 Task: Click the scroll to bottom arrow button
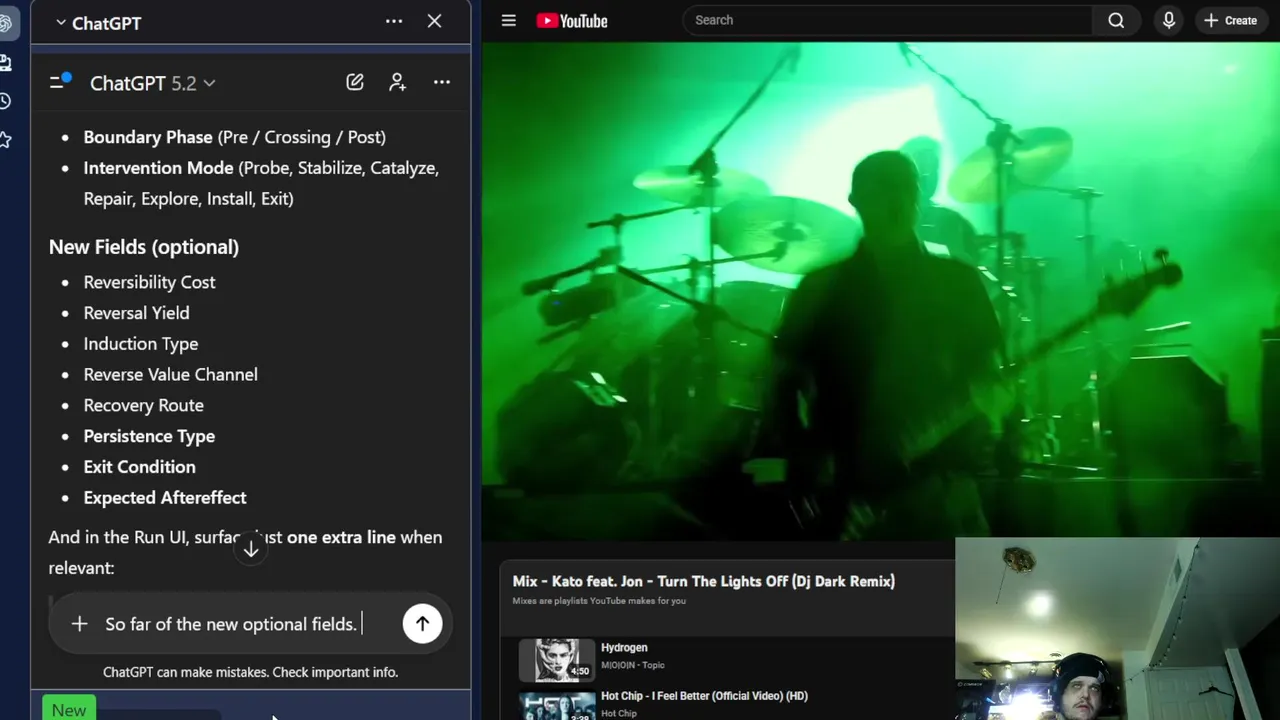coord(251,548)
